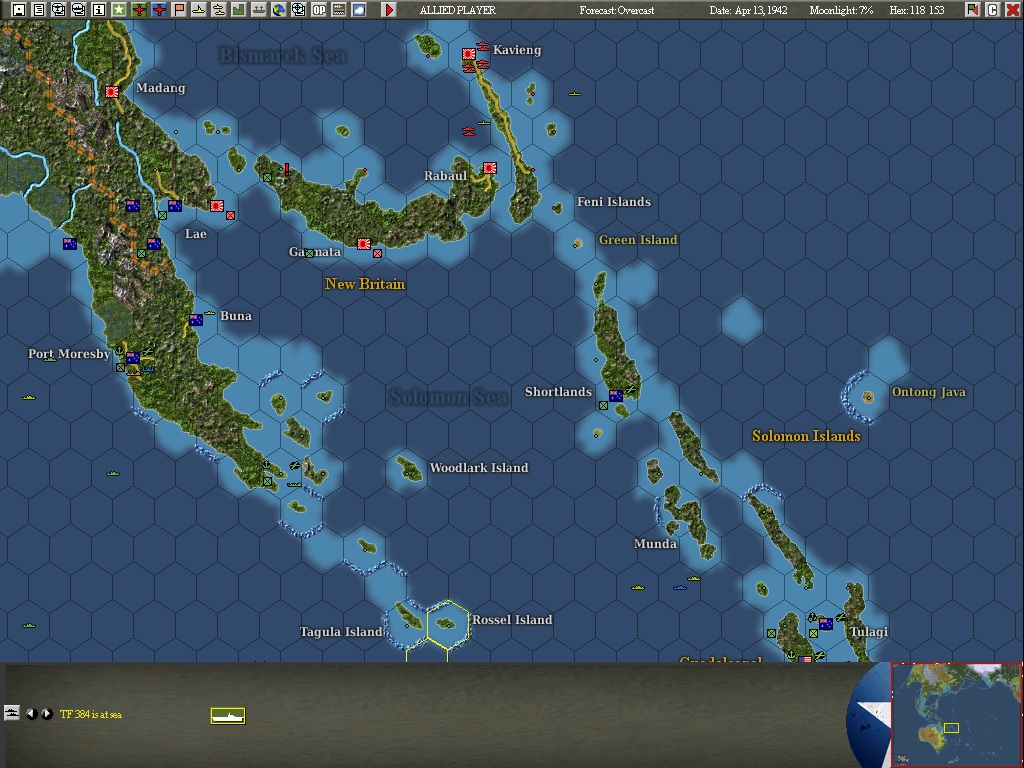Select the Japanese flag at Lae
Screen dimensions: 1024x768
point(217,206)
